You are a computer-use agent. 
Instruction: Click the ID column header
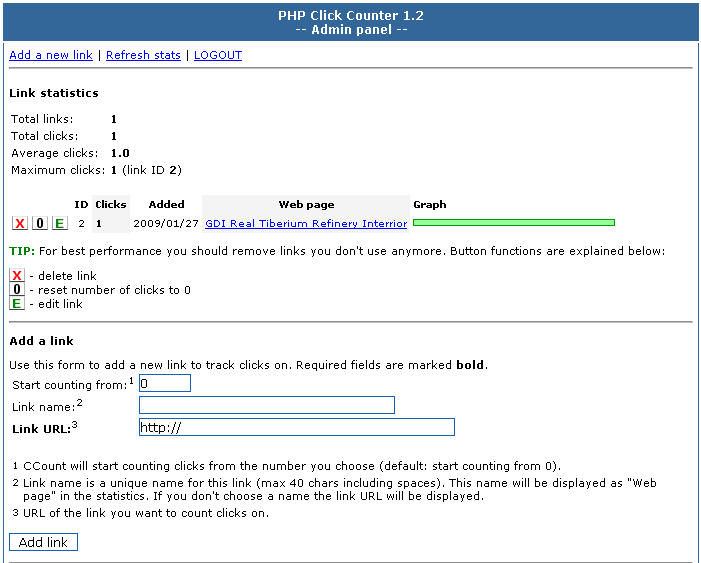(81, 205)
